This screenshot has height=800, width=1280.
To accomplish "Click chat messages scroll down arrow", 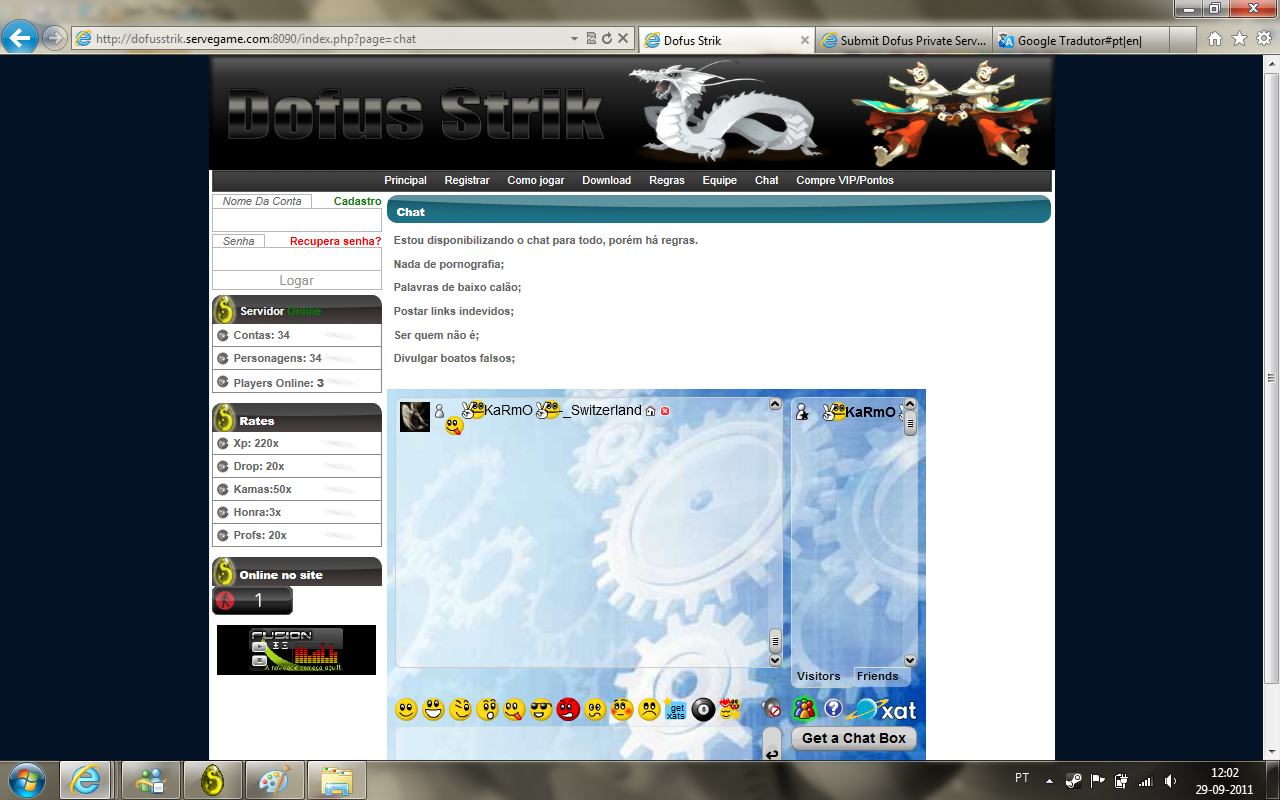I will tap(775, 660).
